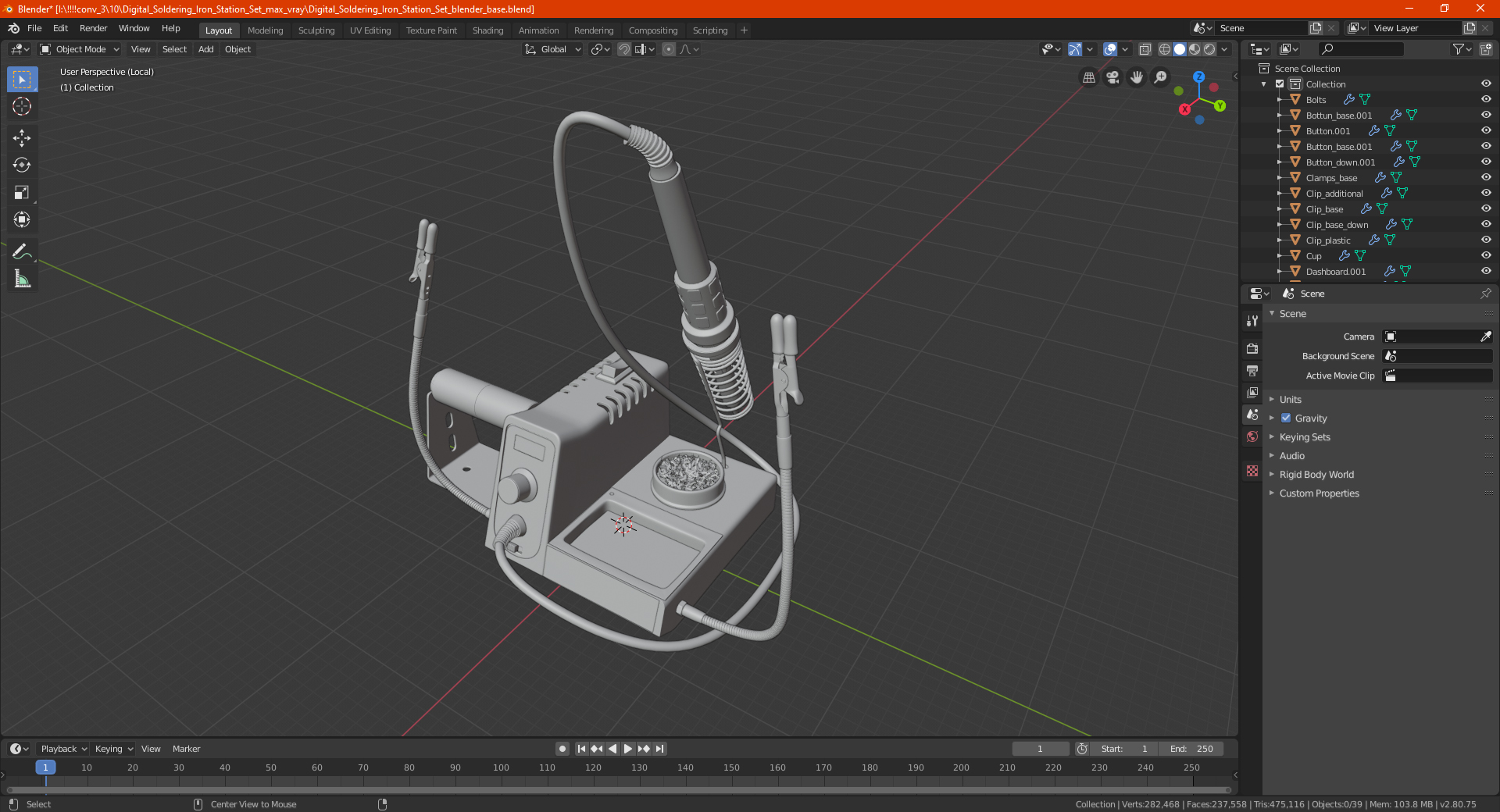Select the Select Box tool

22,80
